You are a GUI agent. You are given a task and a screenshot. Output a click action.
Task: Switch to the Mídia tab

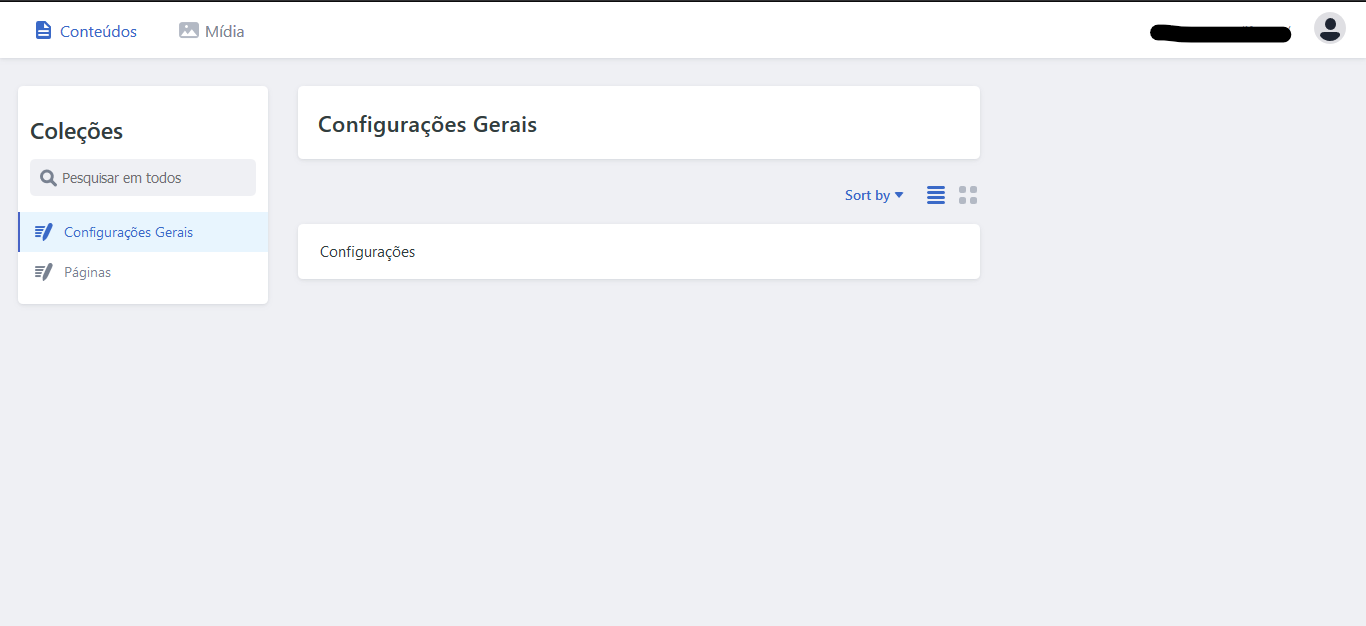point(212,31)
